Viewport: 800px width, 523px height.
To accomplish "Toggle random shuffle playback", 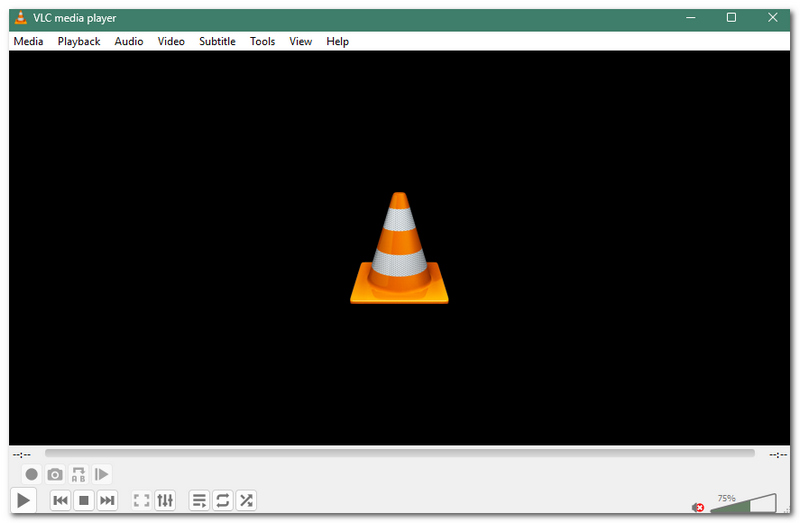I will (246, 500).
